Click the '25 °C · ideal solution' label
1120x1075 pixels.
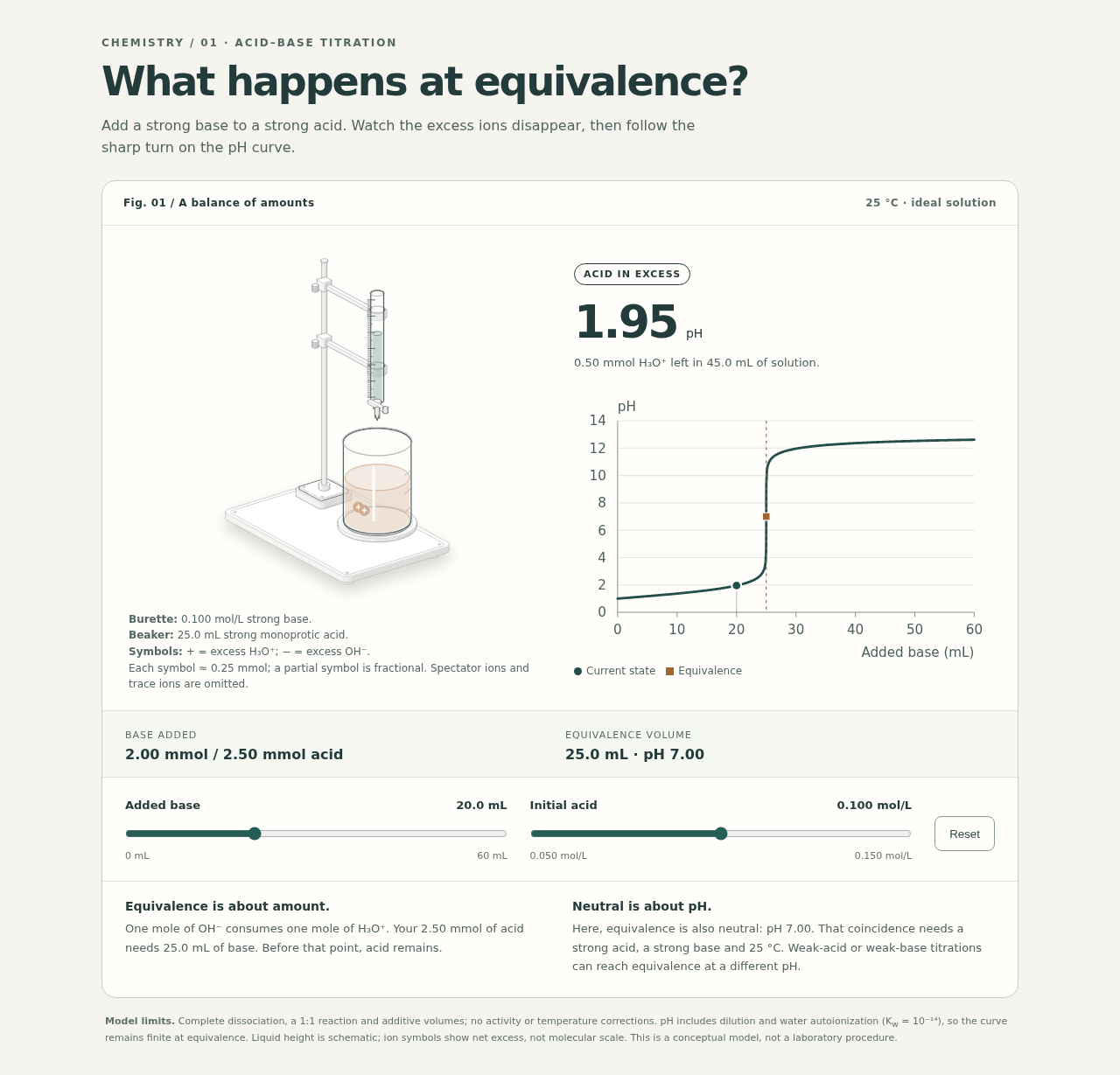(x=931, y=203)
